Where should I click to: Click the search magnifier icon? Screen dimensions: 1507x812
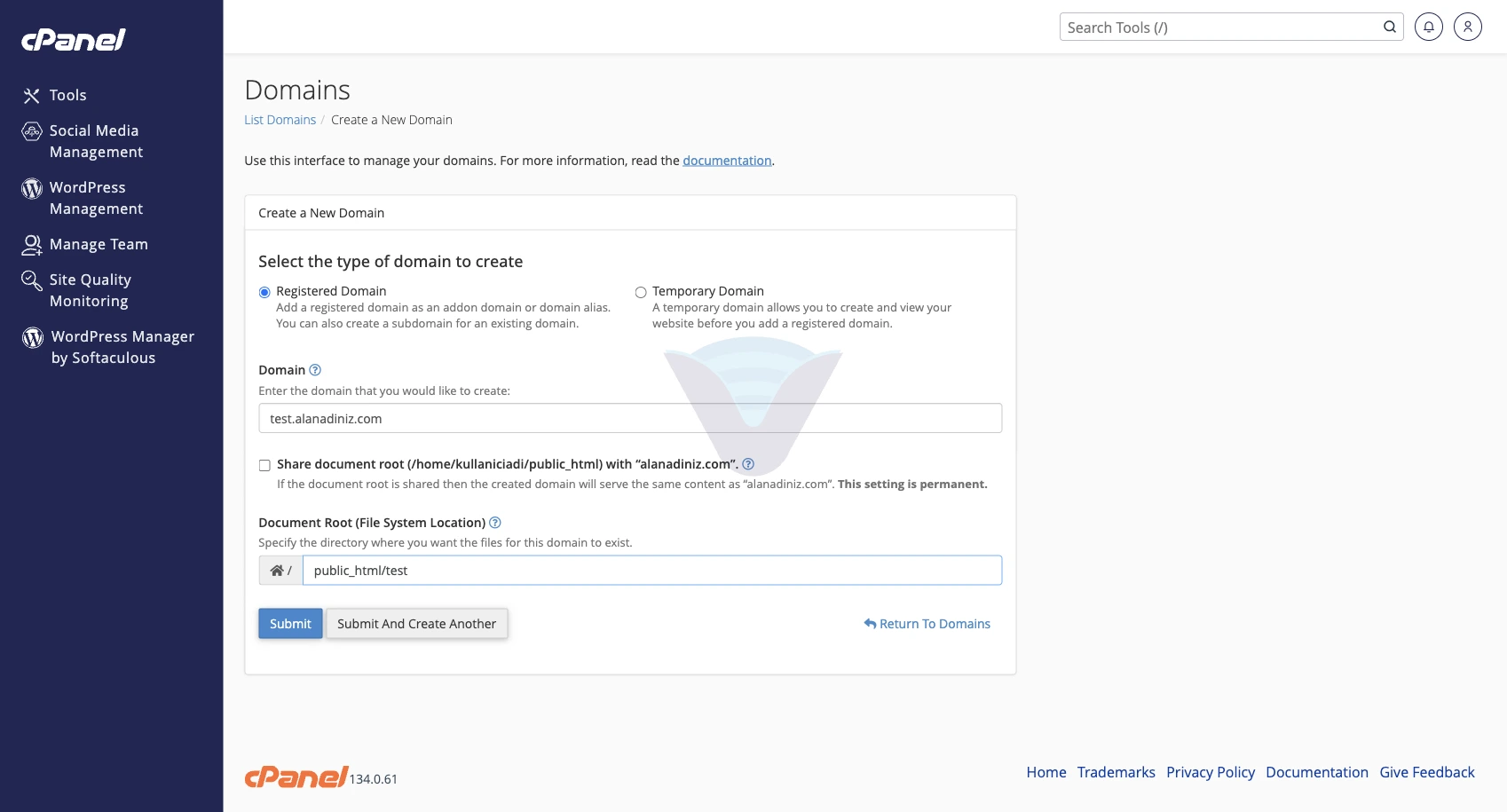tap(1390, 27)
